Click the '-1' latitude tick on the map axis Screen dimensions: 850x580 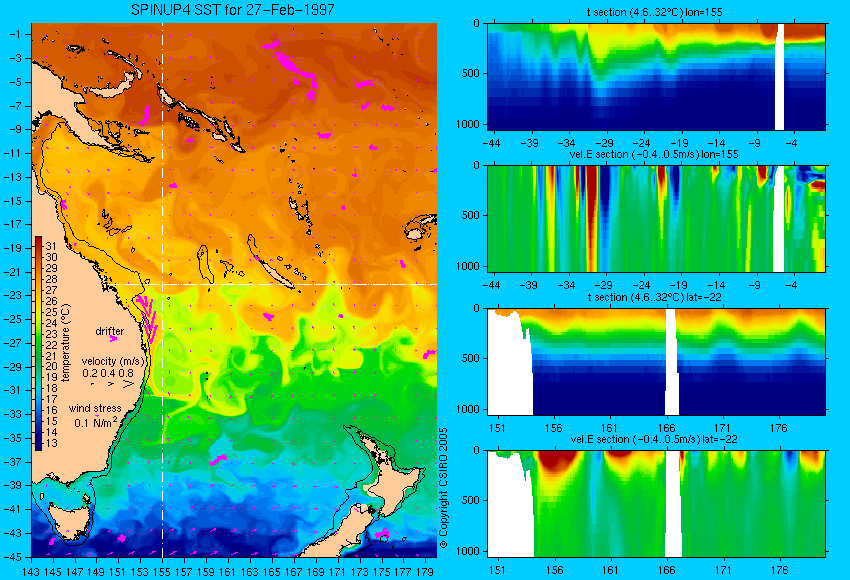coord(15,34)
